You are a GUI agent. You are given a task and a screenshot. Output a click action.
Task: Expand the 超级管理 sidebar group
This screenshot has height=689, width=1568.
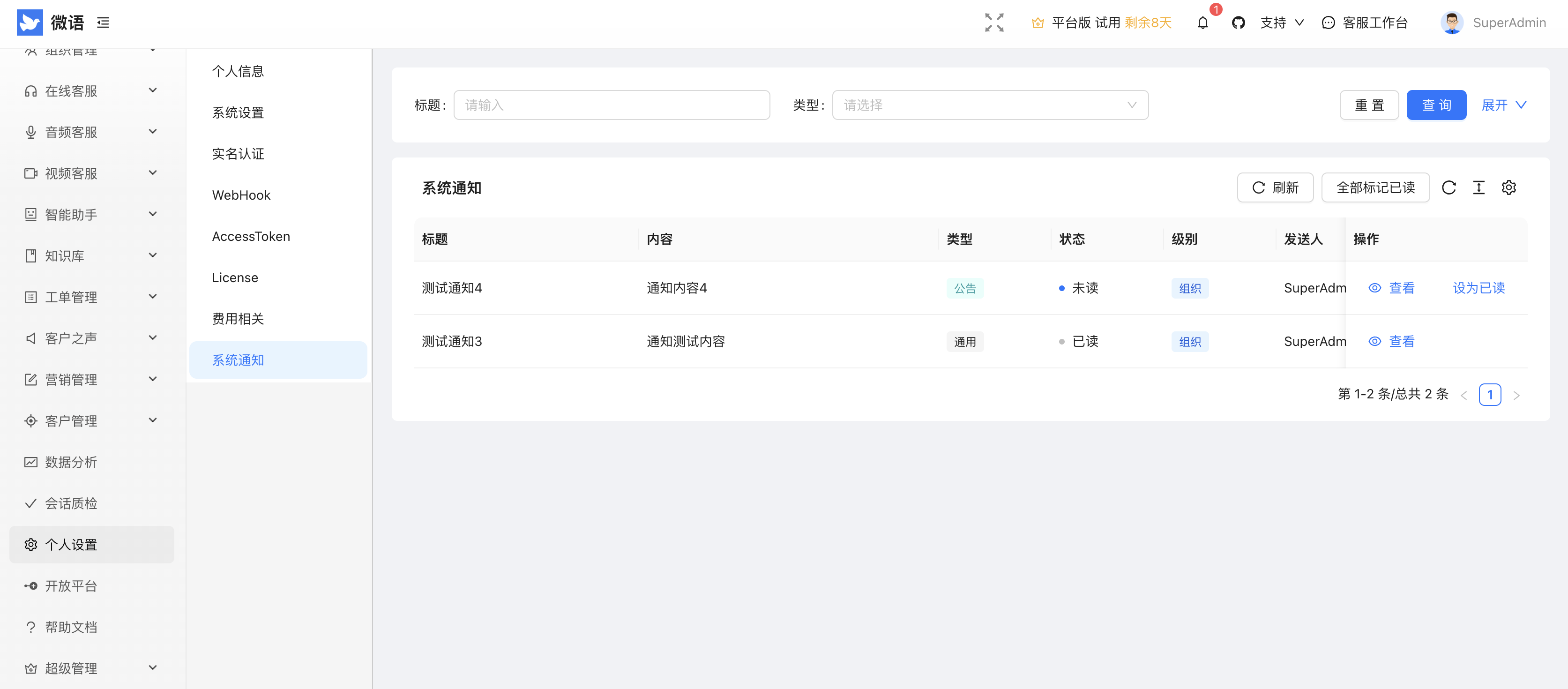pyautogui.click(x=91, y=668)
